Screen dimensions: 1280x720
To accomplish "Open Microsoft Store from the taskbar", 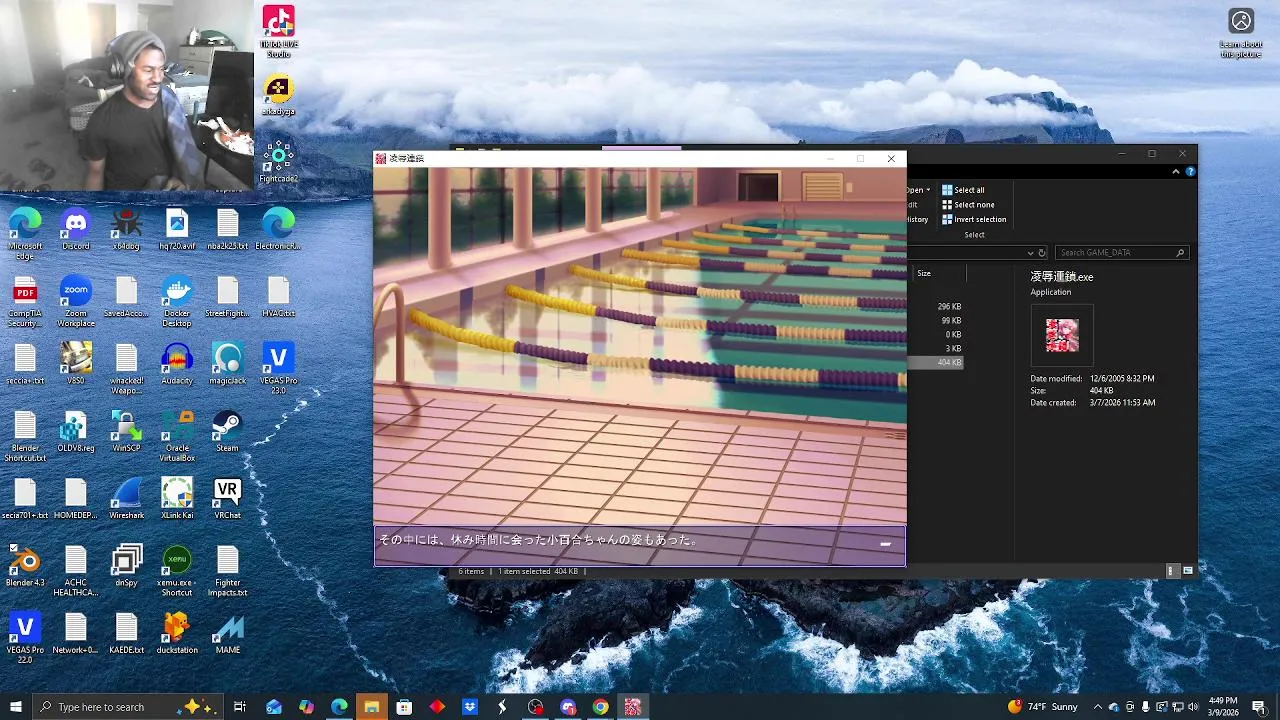I will click(404, 707).
